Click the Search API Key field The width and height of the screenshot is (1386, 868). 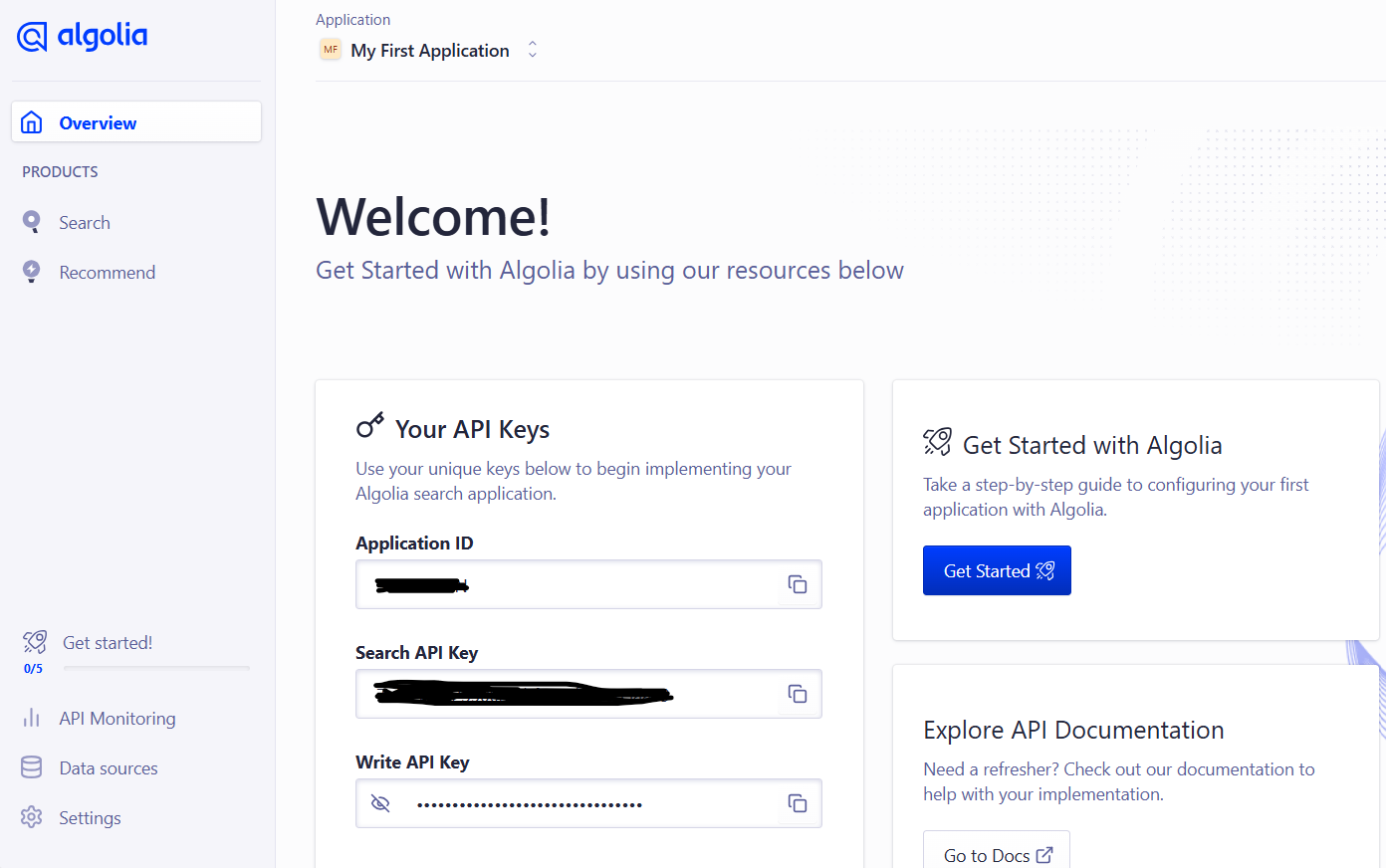click(588, 694)
